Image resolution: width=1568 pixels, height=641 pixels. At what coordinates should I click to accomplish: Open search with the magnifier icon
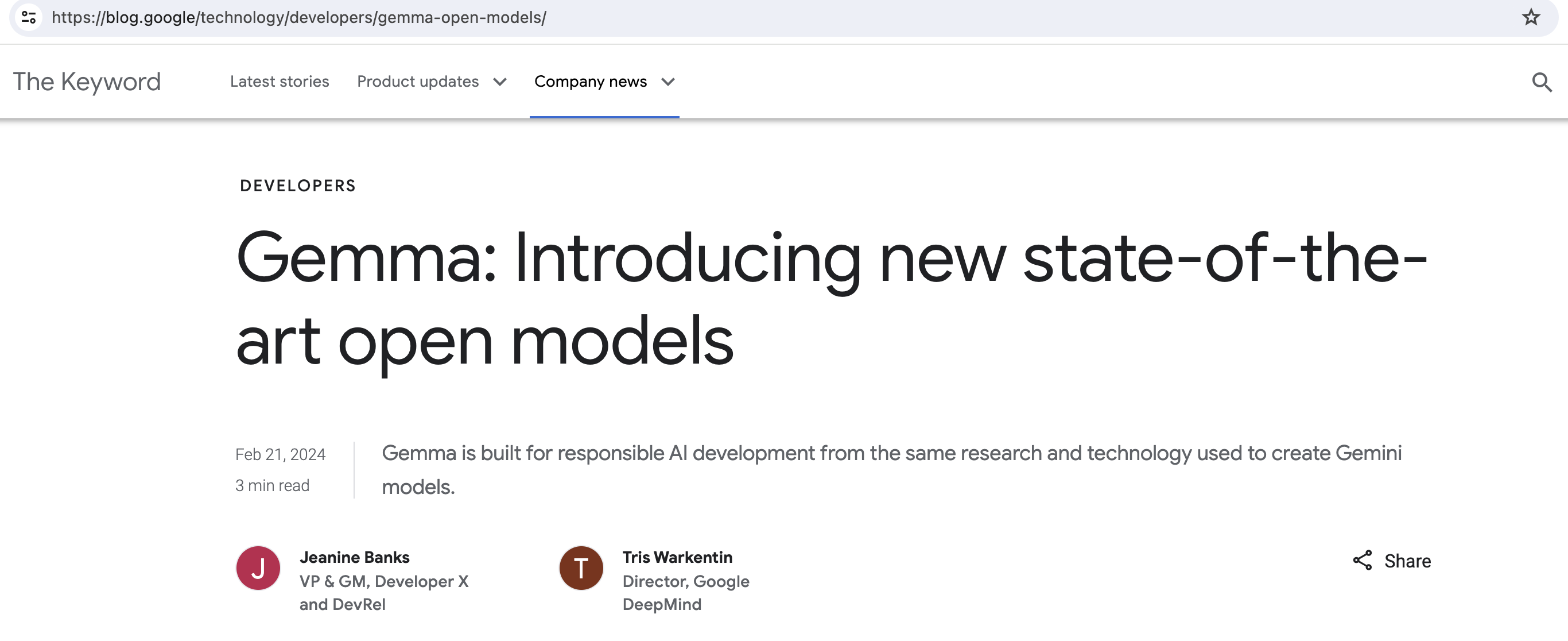(1541, 82)
